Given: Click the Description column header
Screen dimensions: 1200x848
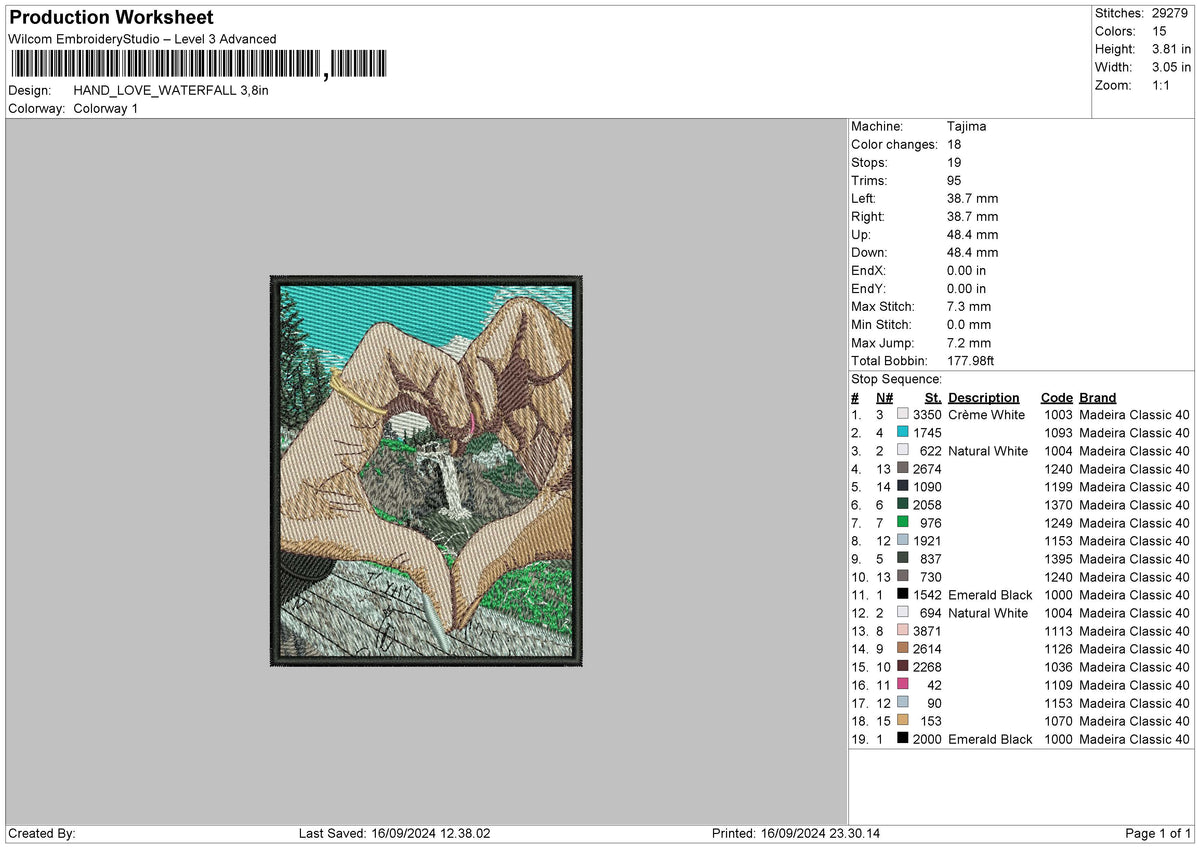Looking at the screenshot, I should click(x=984, y=398).
